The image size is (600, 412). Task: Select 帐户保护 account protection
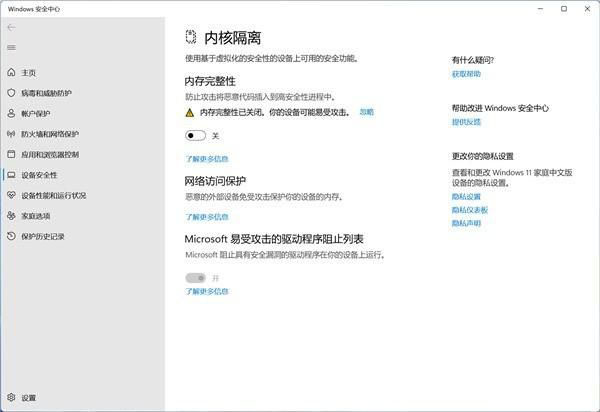[x=35, y=114]
